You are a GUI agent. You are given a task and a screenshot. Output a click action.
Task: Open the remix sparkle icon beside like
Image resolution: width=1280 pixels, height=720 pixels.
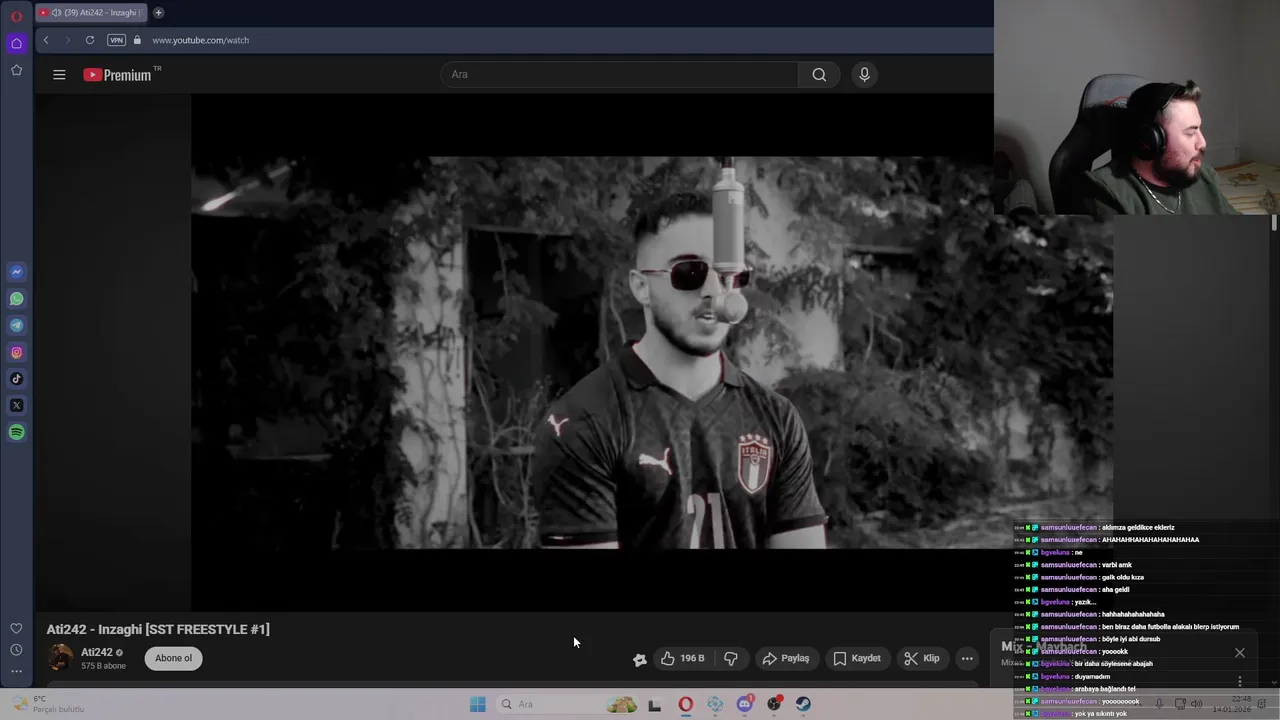(x=639, y=659)
